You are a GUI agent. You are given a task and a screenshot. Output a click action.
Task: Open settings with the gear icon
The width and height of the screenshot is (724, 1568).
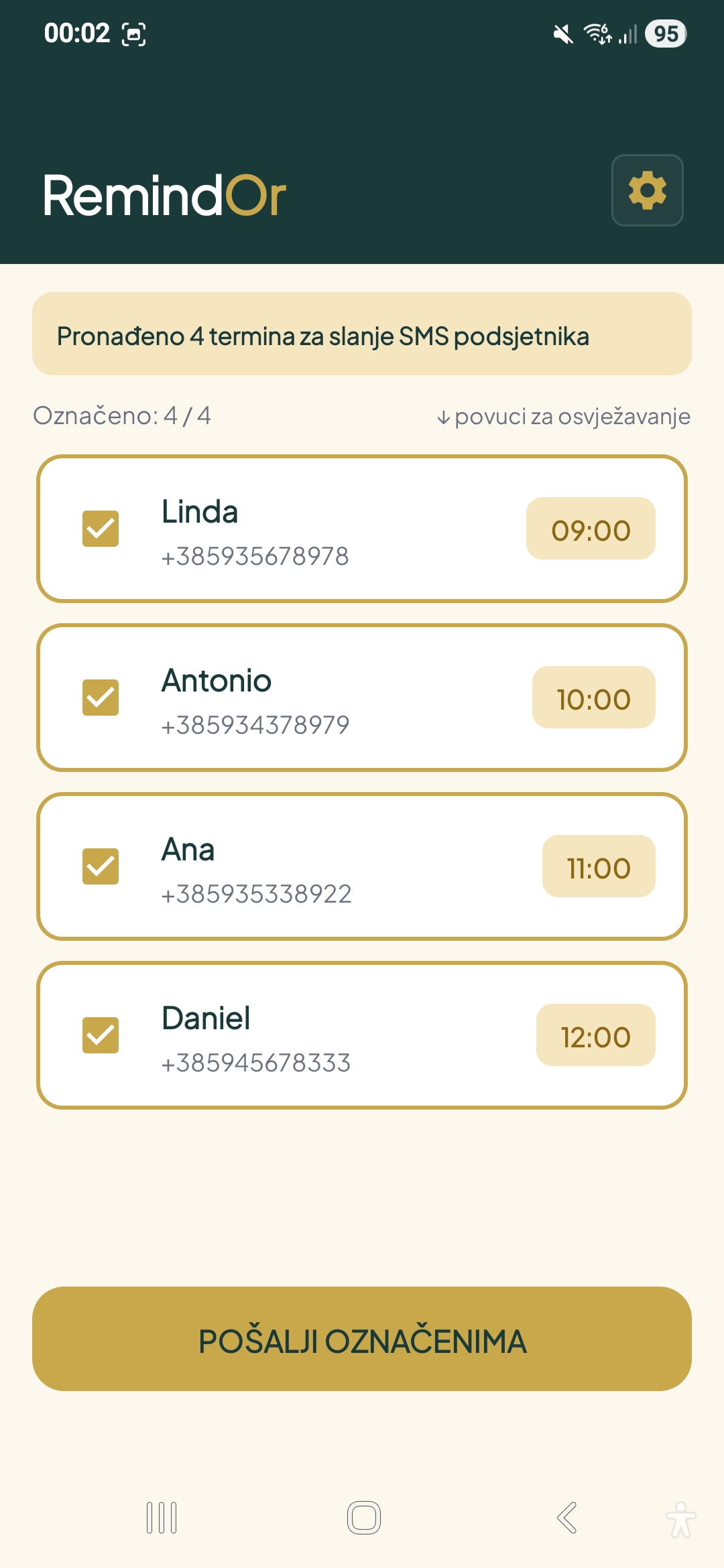tap(647, 190)
